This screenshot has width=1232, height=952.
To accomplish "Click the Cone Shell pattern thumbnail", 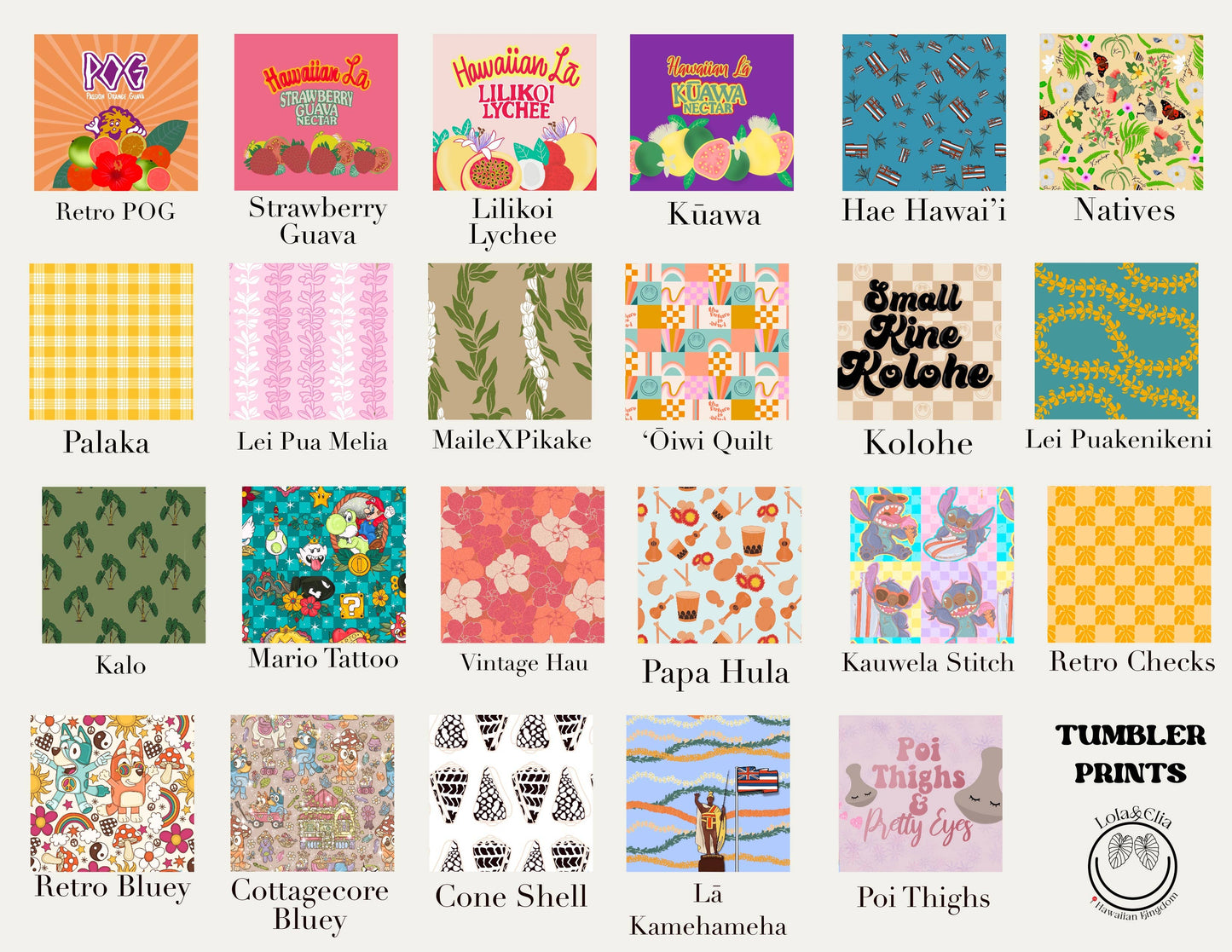I will (511, 793).
